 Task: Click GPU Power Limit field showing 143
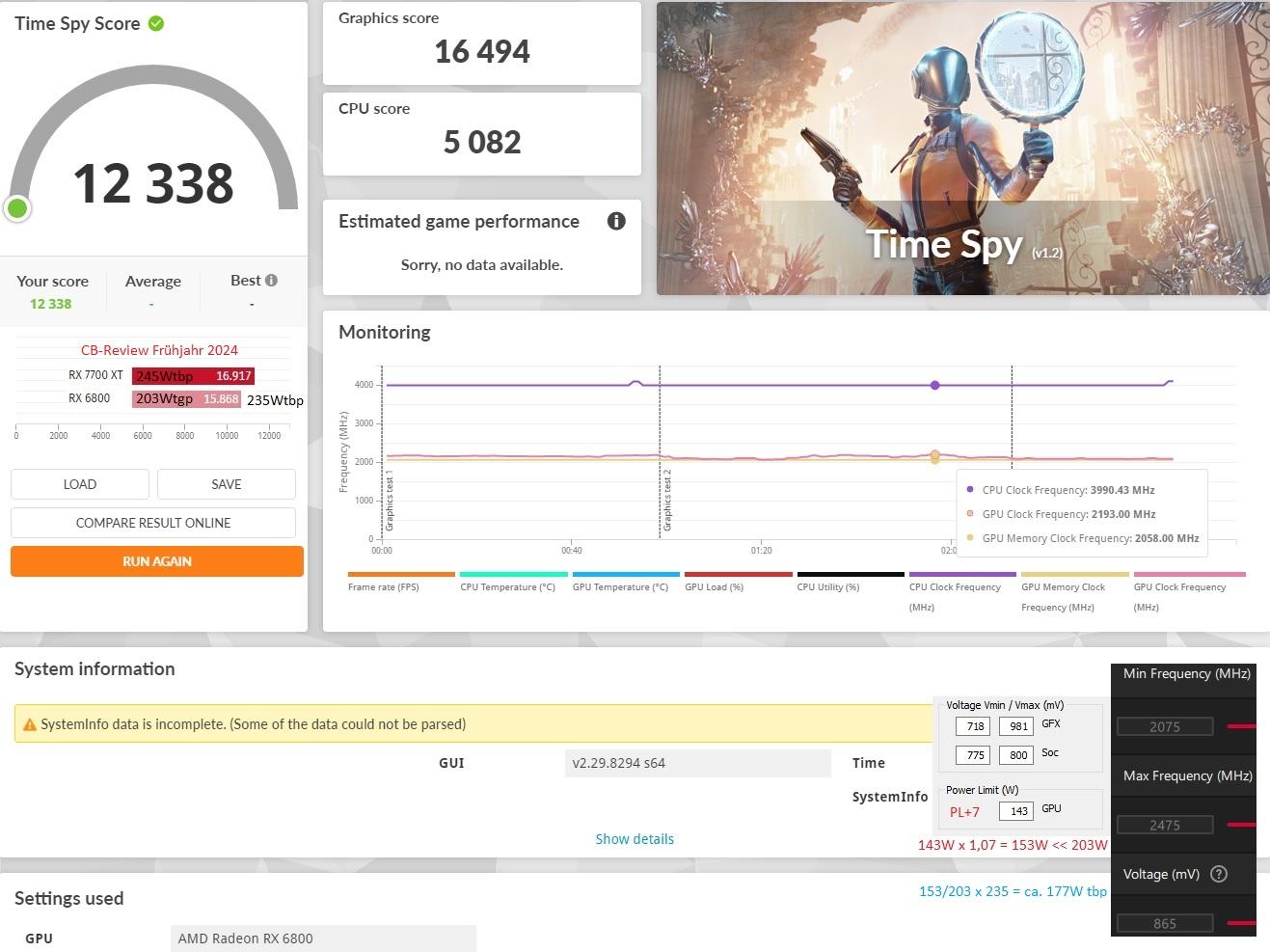tap(1017, 811)
